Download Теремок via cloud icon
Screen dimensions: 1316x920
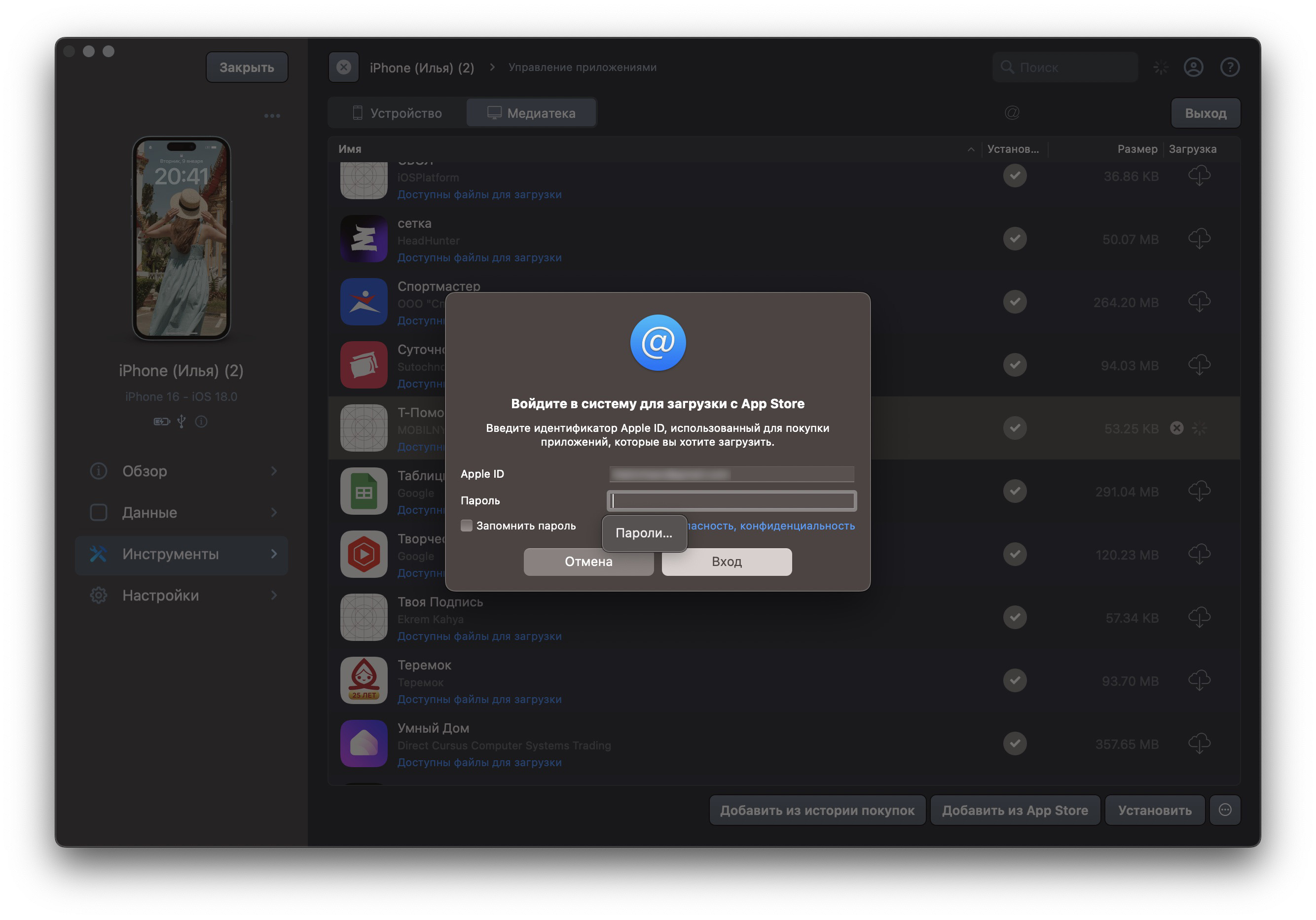click(x=1199, y=680)
